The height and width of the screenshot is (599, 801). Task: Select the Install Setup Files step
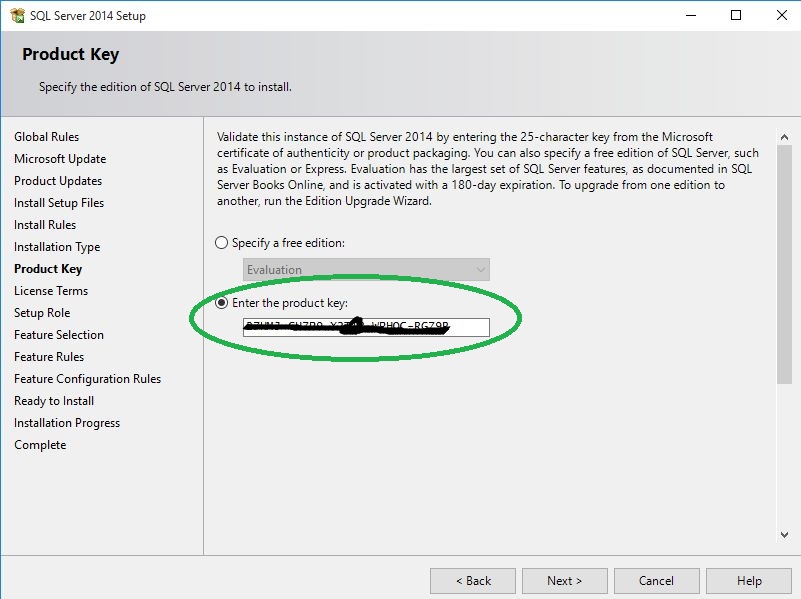pyautogui.click(x=59, y=203)
